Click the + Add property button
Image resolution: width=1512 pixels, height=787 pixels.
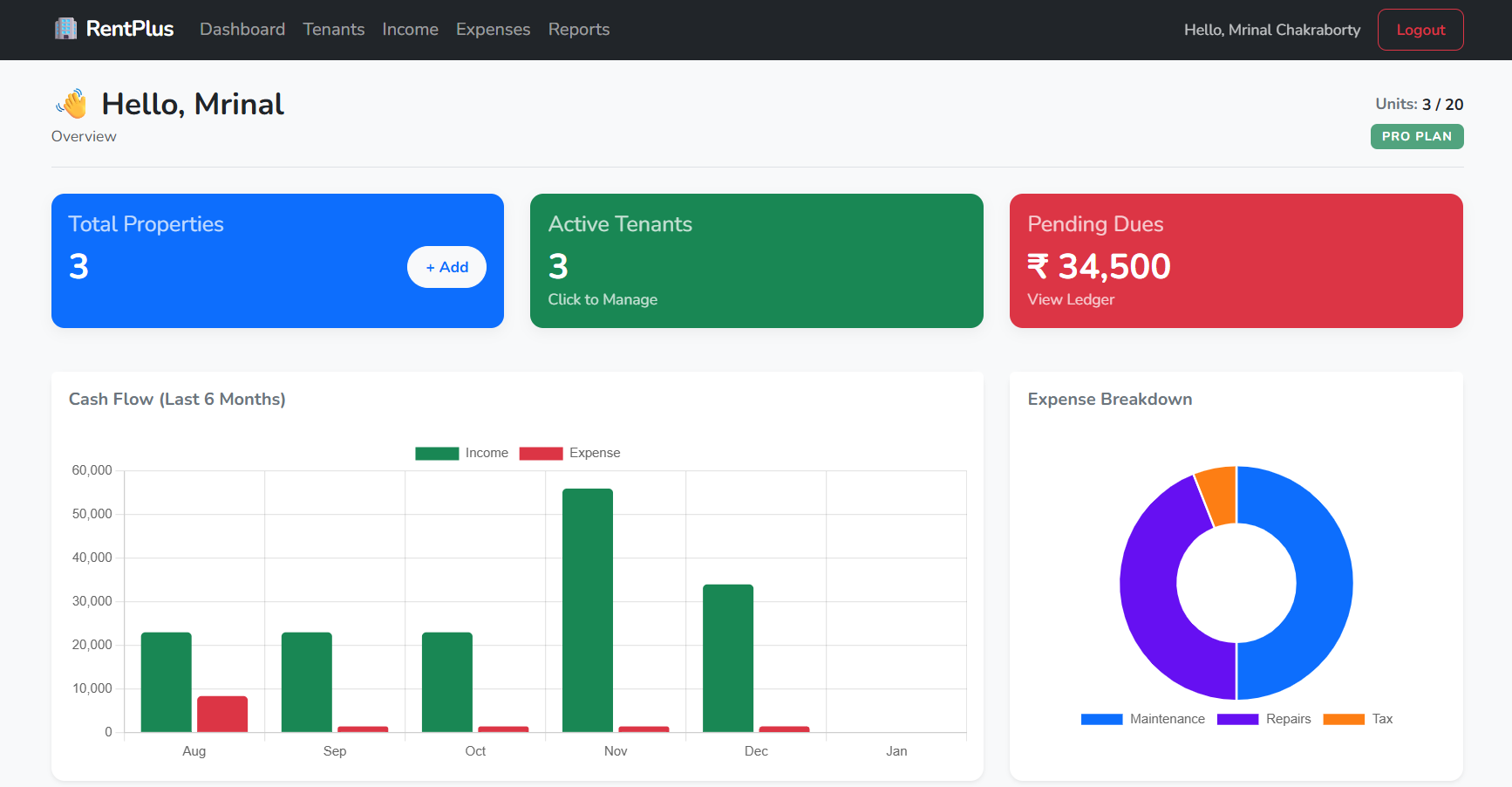tap(446, 267)
